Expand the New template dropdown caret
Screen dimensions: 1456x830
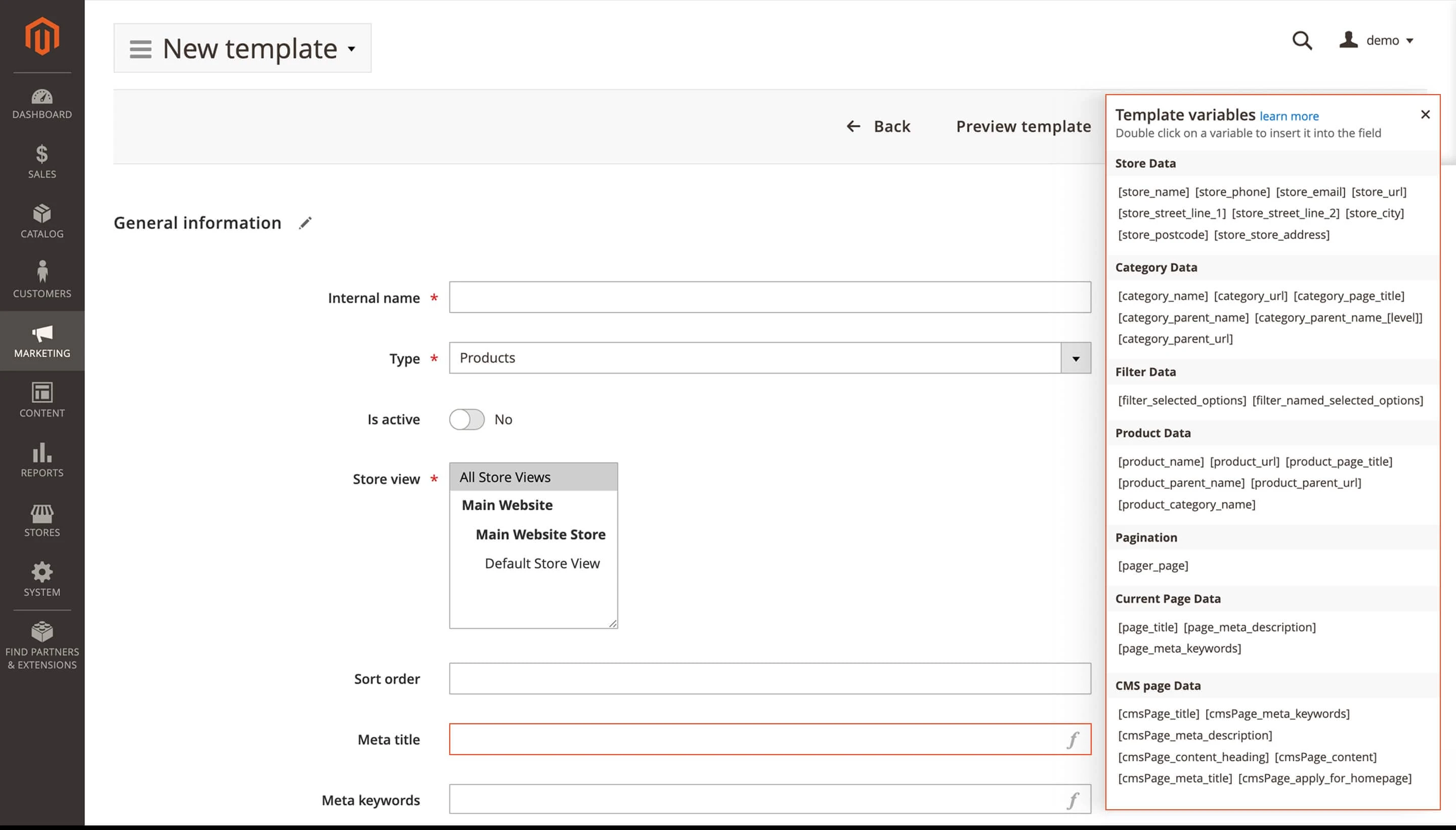pyautogui.click(x=352, y=49)
